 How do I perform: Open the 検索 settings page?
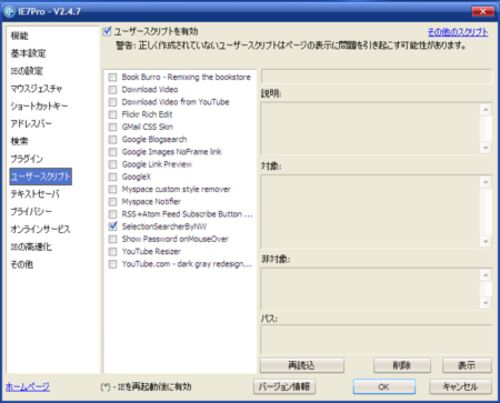tap(19, 141)
